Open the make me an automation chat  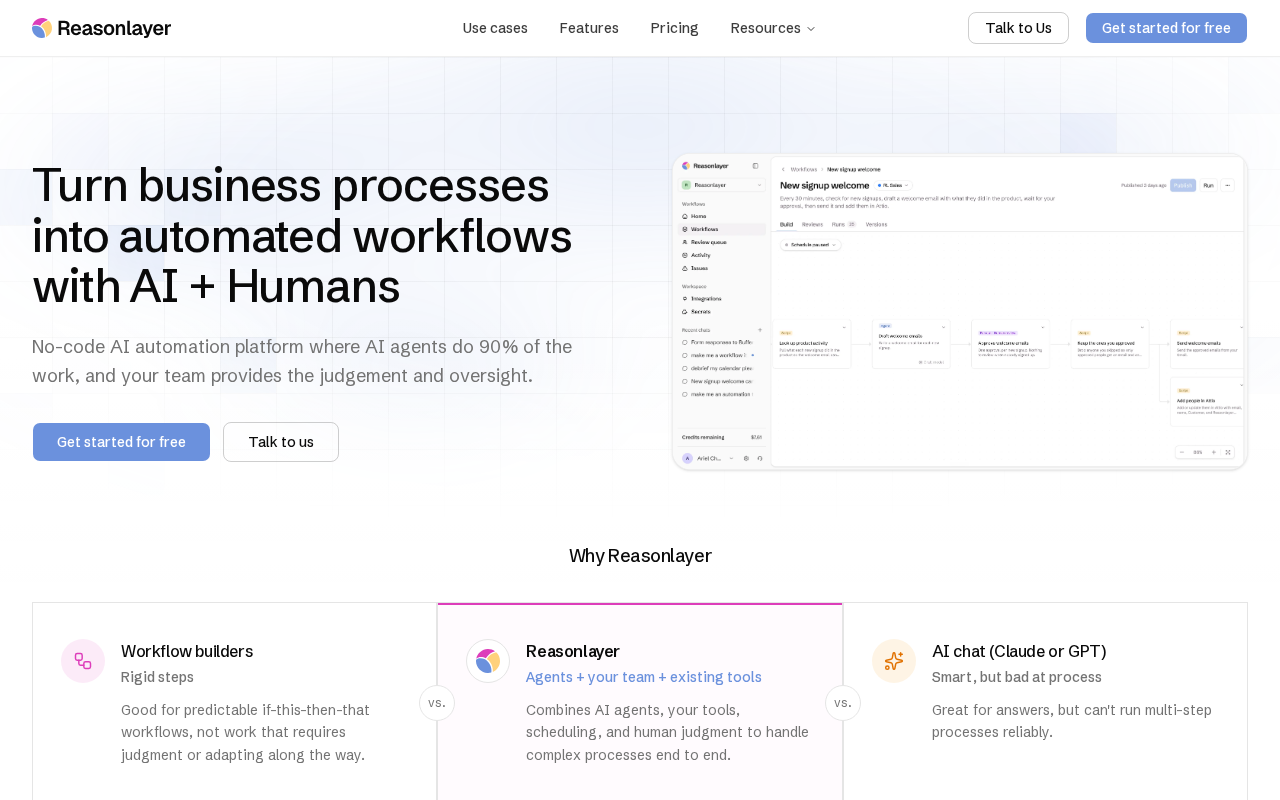[x=718, y=394]
